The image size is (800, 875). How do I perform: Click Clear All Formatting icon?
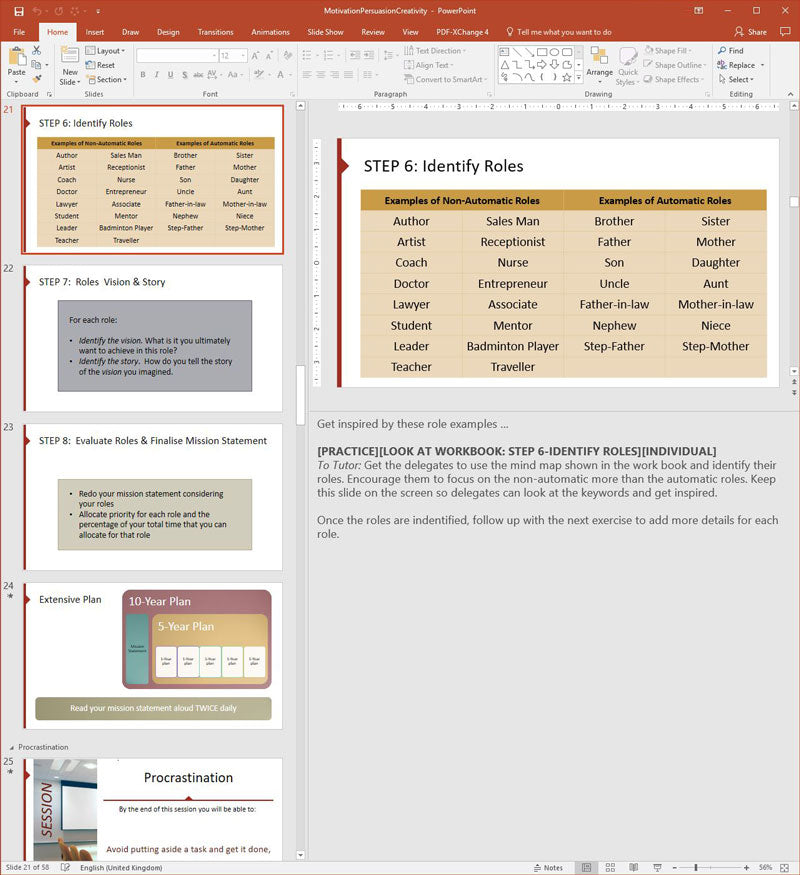pyautogui.click(x=288, y=56)
